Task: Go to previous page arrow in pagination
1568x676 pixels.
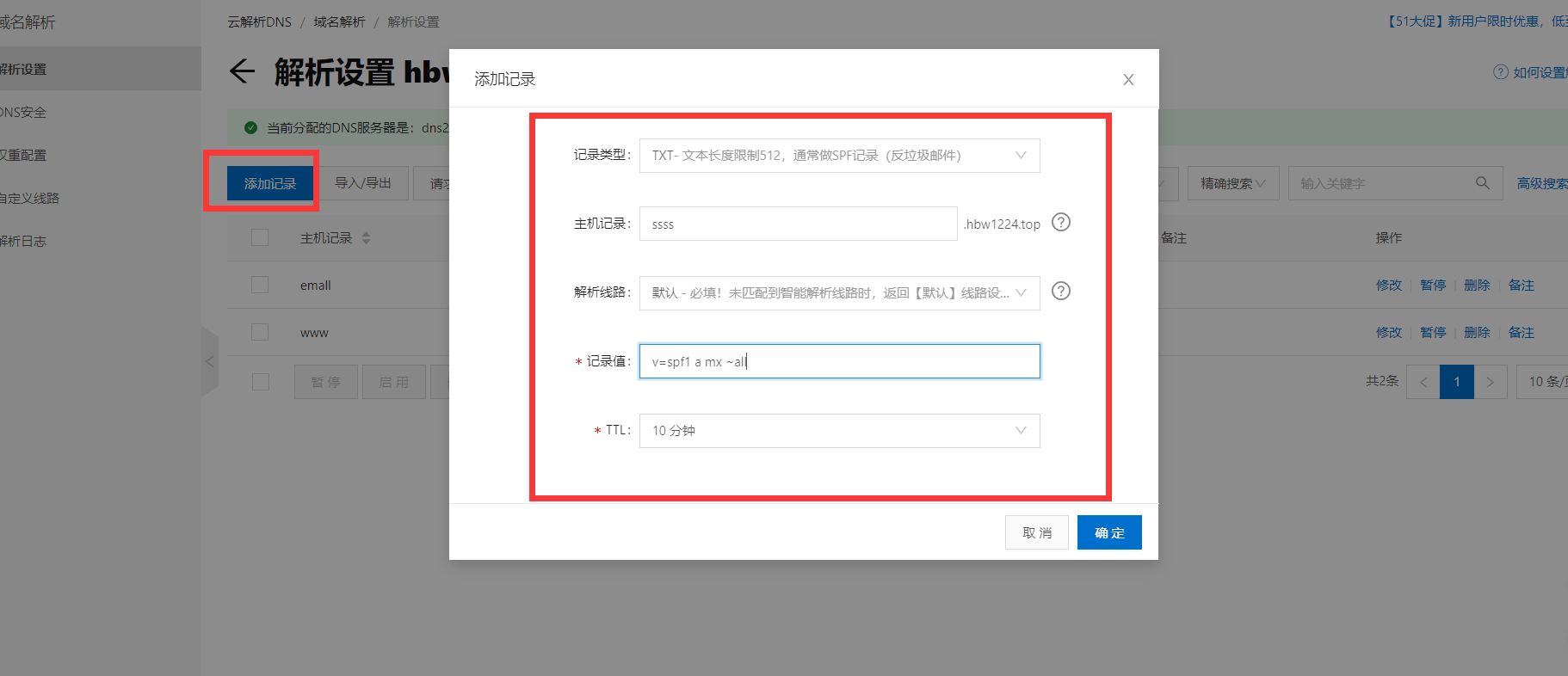Action: pos(1423,382)
